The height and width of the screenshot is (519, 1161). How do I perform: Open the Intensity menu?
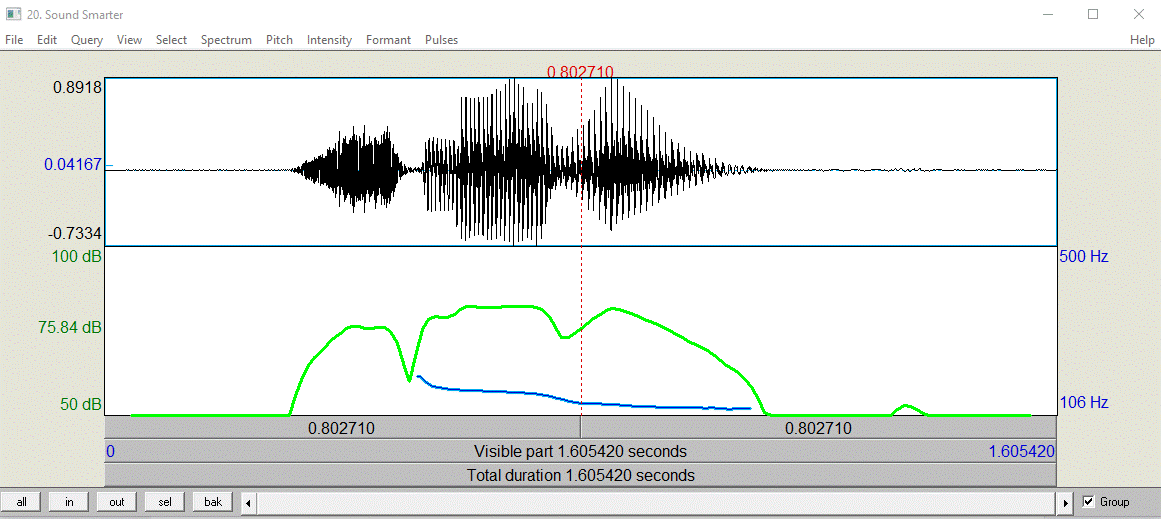329,40
